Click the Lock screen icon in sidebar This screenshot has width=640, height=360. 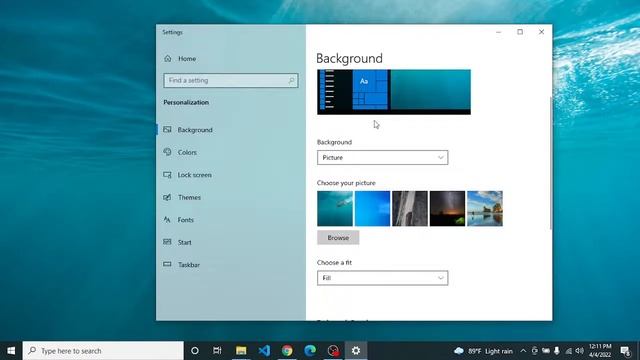tap(167, 175)
